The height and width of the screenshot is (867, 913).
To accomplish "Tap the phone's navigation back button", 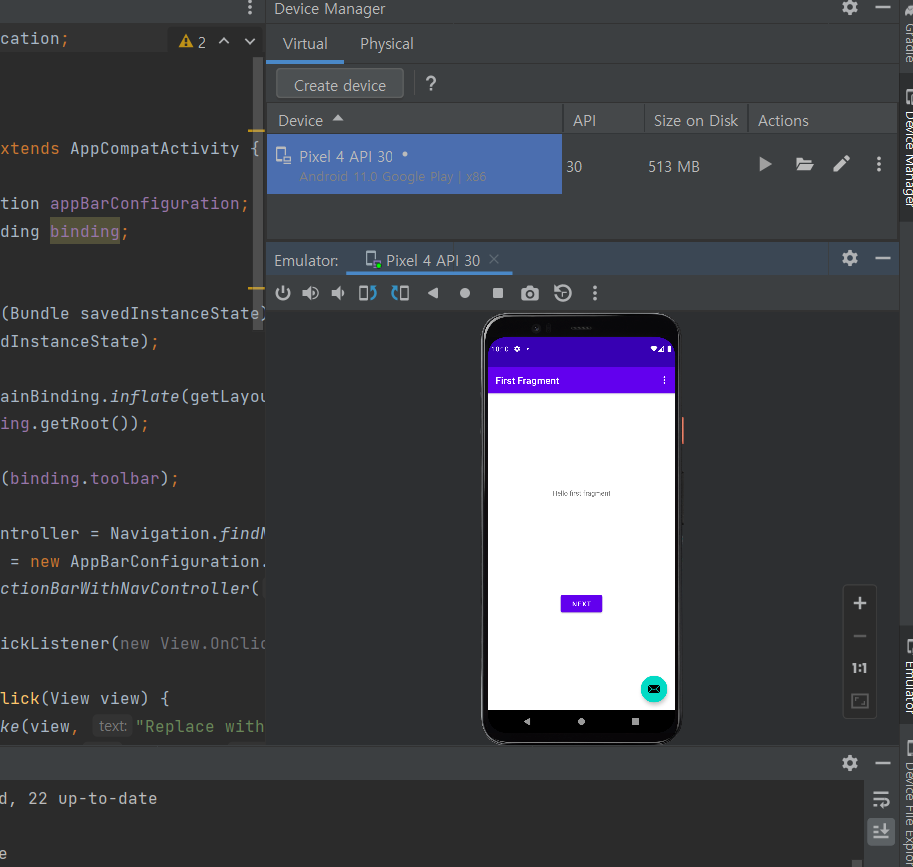I will pos(527,721).
